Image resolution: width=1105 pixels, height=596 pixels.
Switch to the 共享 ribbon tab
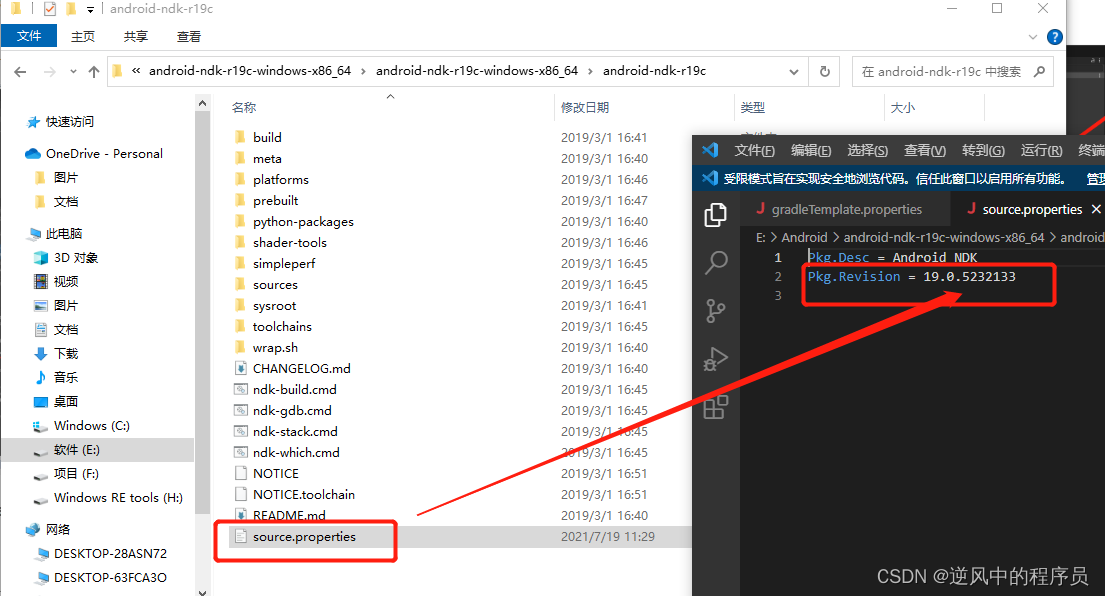tap(137, 34)
